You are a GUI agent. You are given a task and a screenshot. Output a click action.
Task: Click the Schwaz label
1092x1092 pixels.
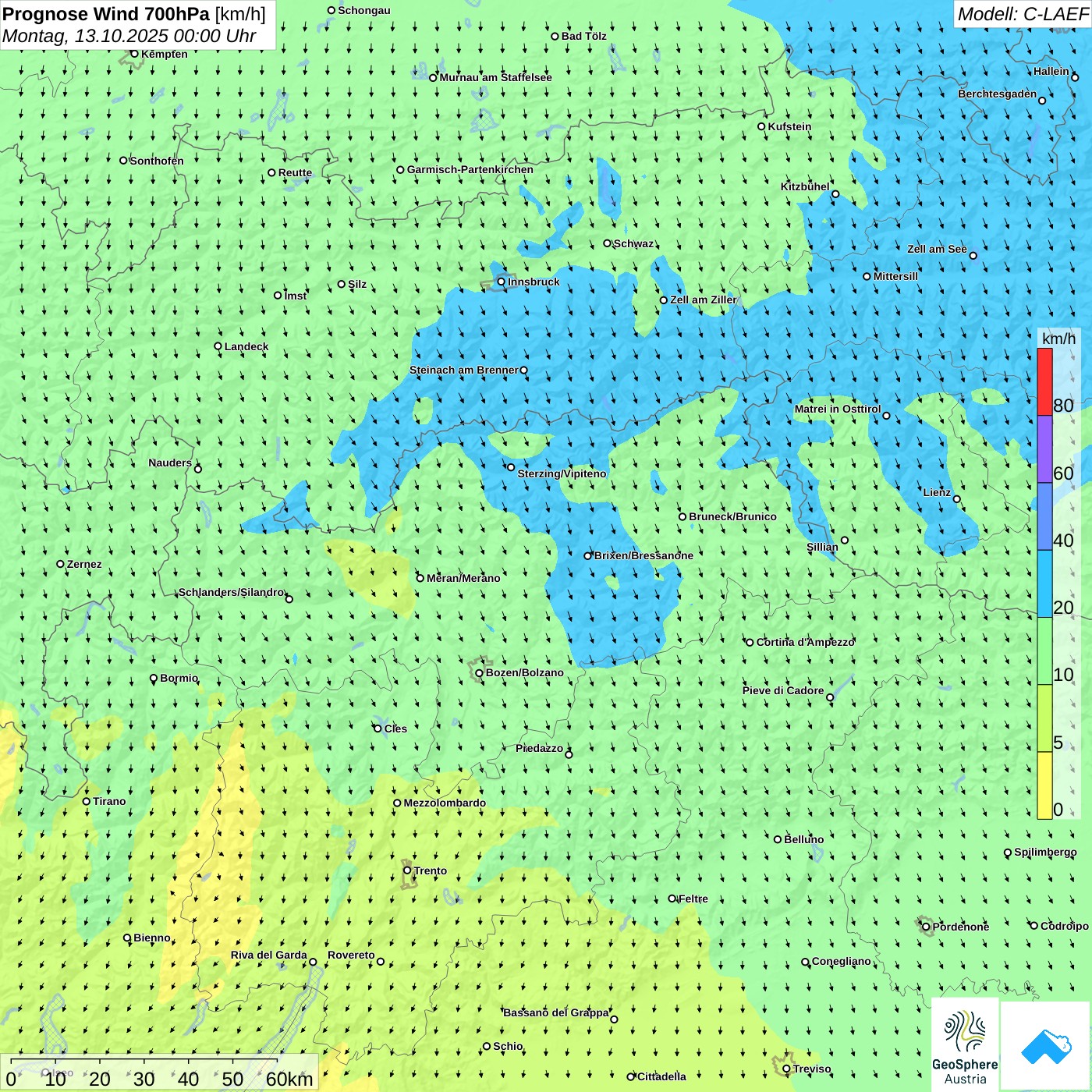coord(634,243)
